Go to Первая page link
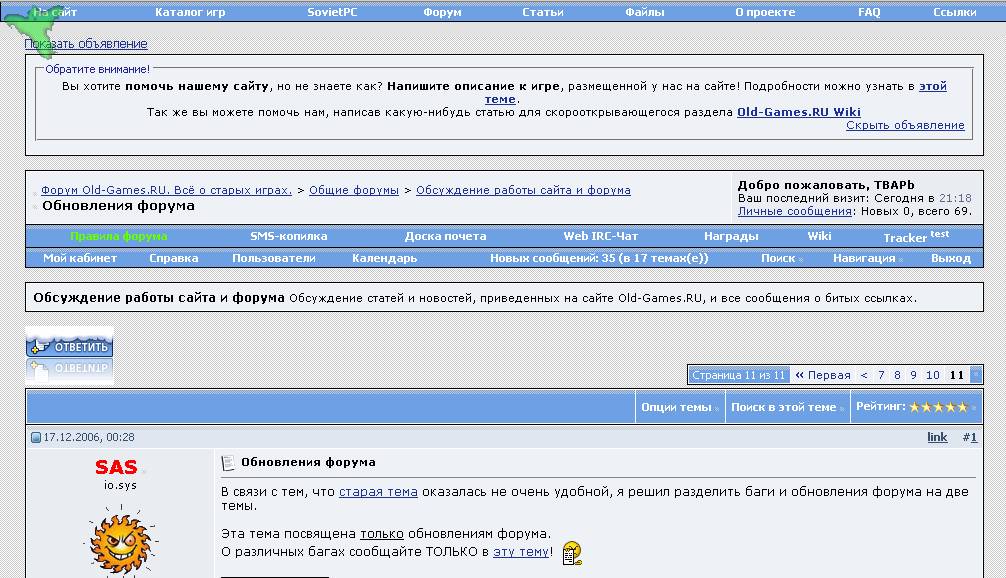The width and height of the screenshot is (1006, 578). click(x=823, y=375)
